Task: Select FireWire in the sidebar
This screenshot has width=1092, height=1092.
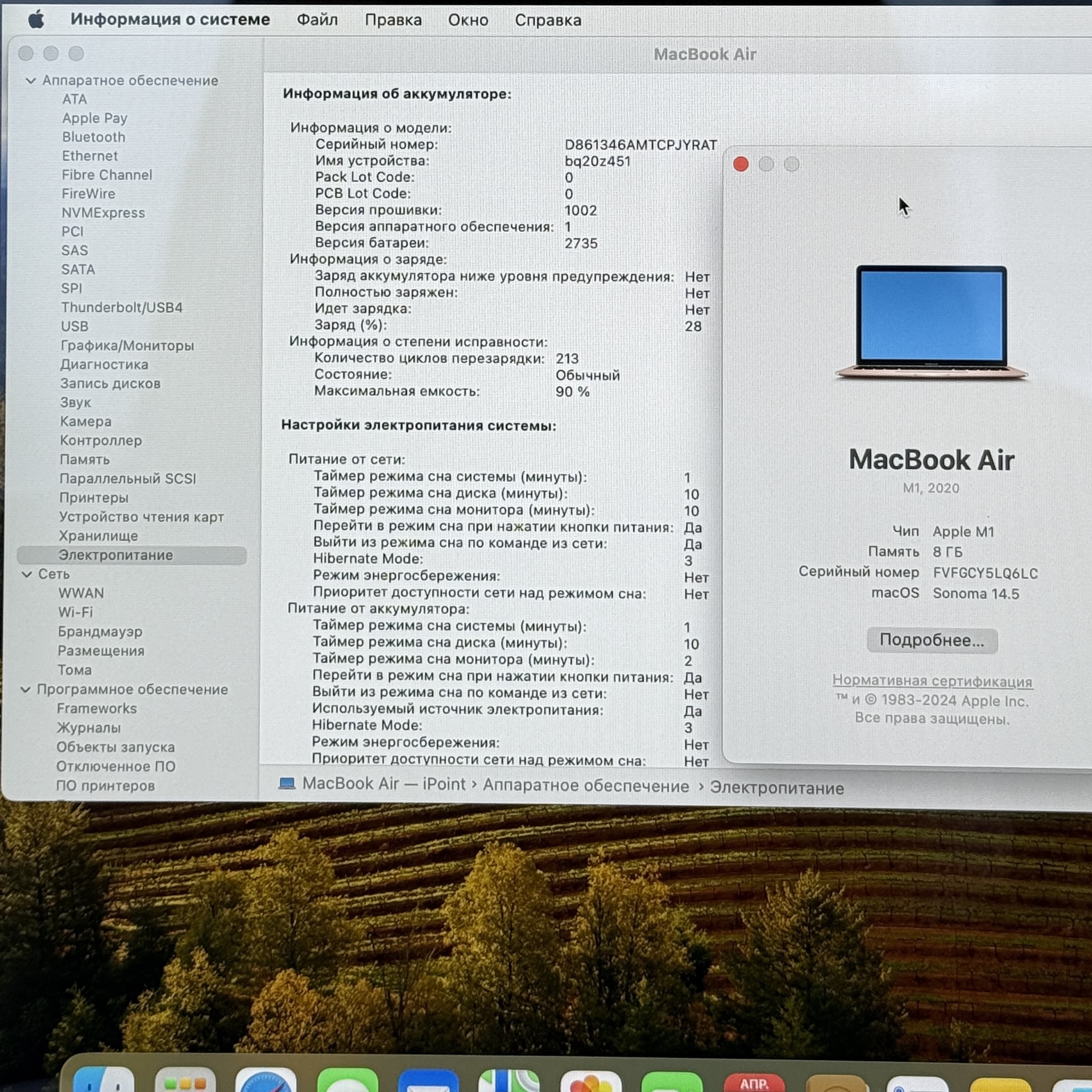Action: [88, 193]
